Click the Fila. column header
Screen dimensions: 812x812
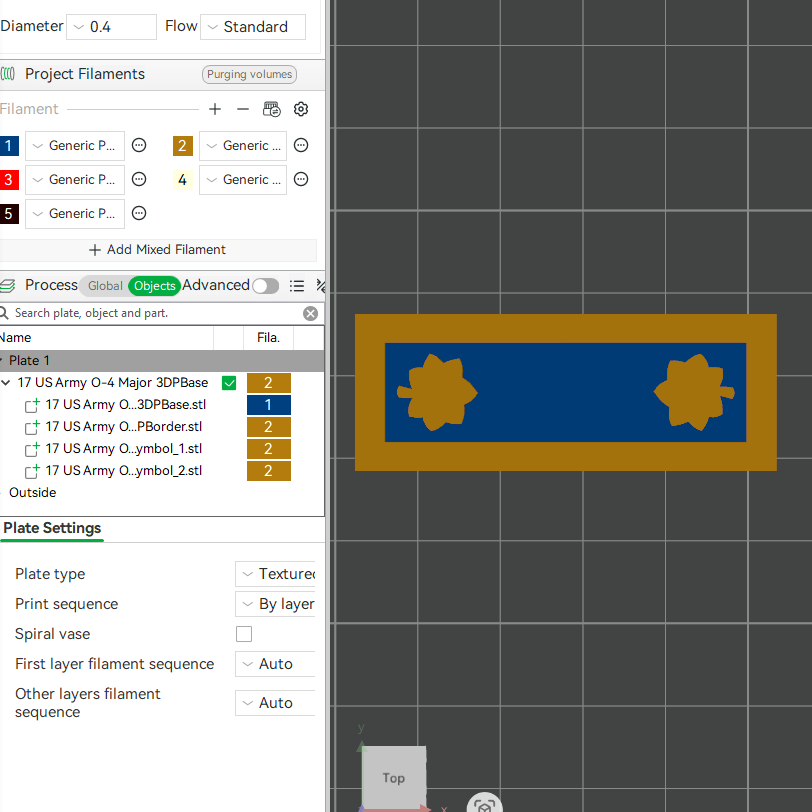point(268,338)
